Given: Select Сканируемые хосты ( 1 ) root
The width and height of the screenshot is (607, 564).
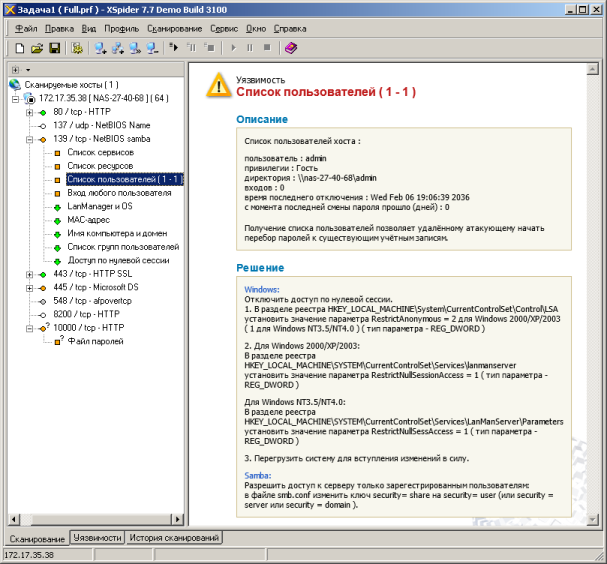Looking at the screenshot, I should tap(72, 84).
